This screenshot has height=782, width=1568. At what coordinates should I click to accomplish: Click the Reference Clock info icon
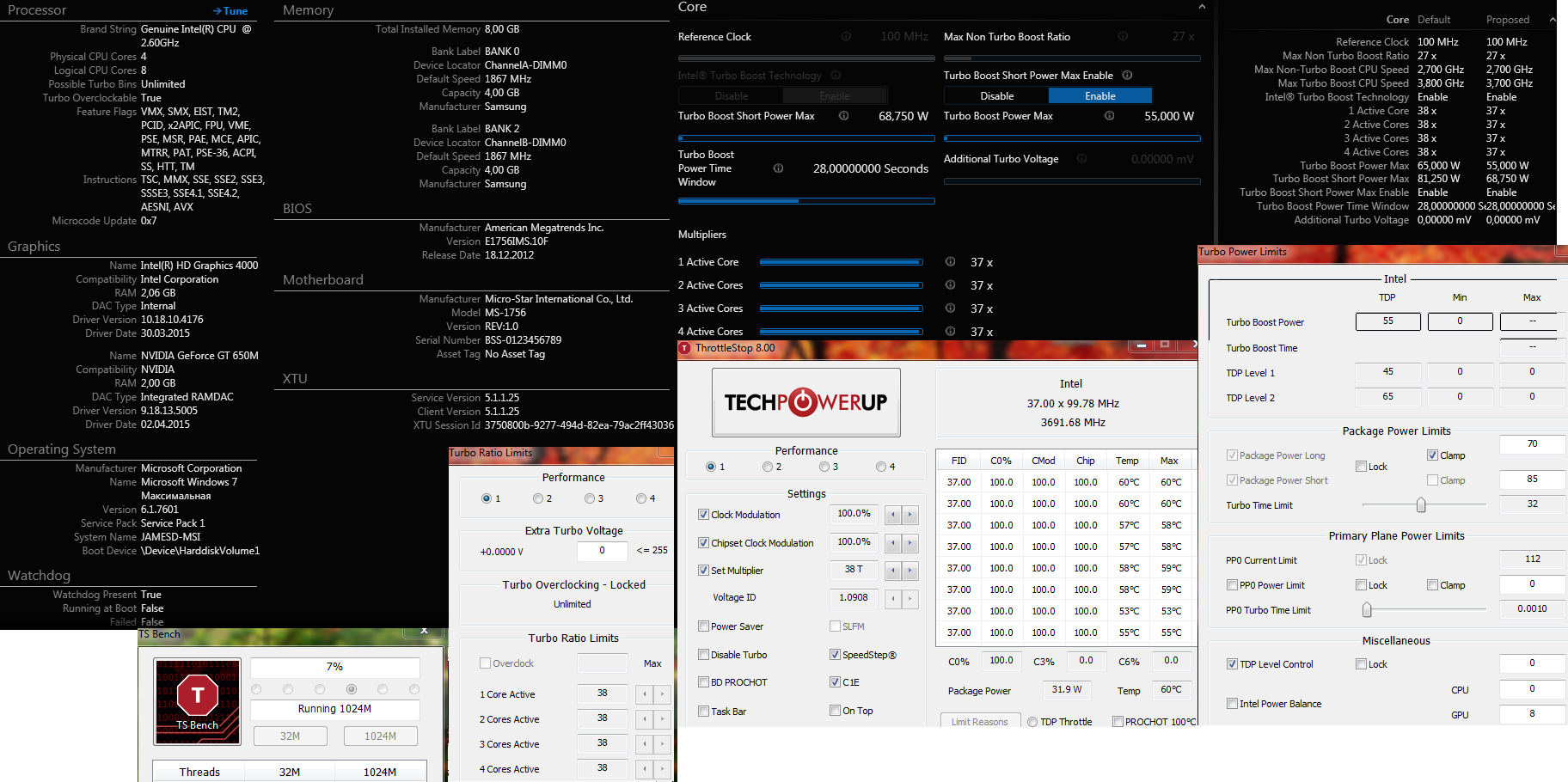point(846,36)
